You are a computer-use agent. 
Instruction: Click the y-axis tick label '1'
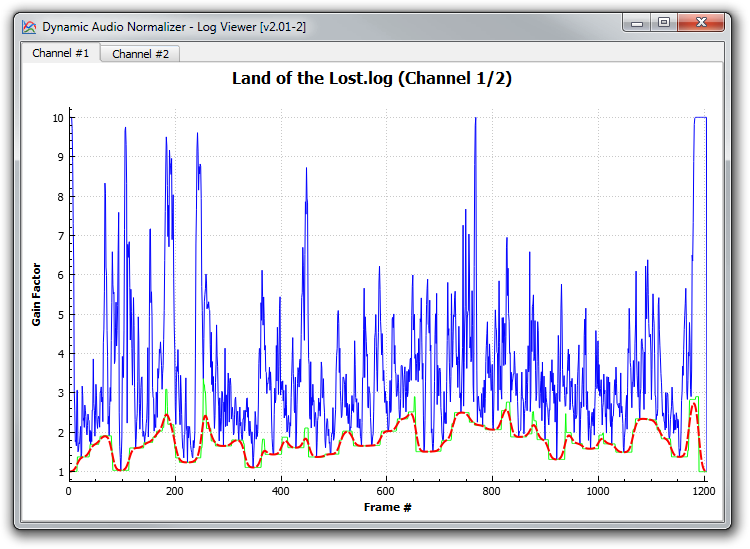coord(61,472)
